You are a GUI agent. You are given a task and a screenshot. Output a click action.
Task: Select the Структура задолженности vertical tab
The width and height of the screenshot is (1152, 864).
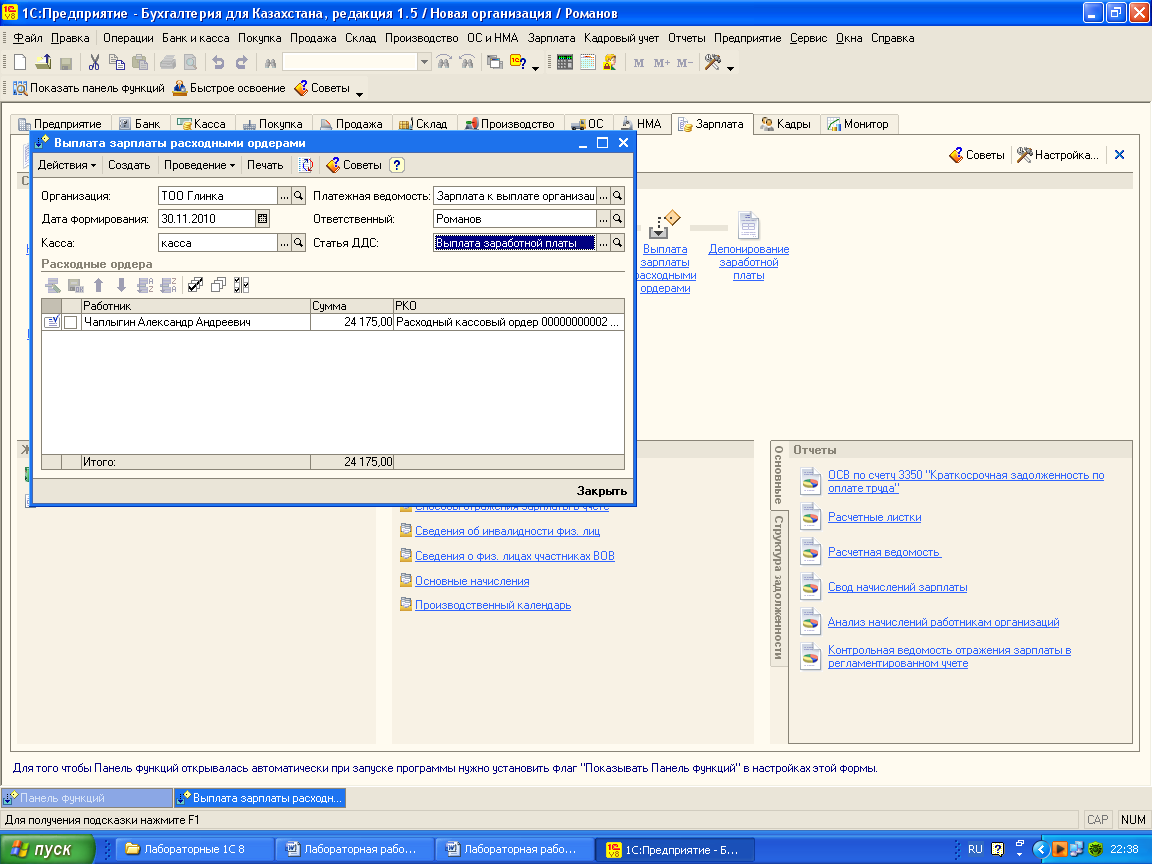coord(778,587)
